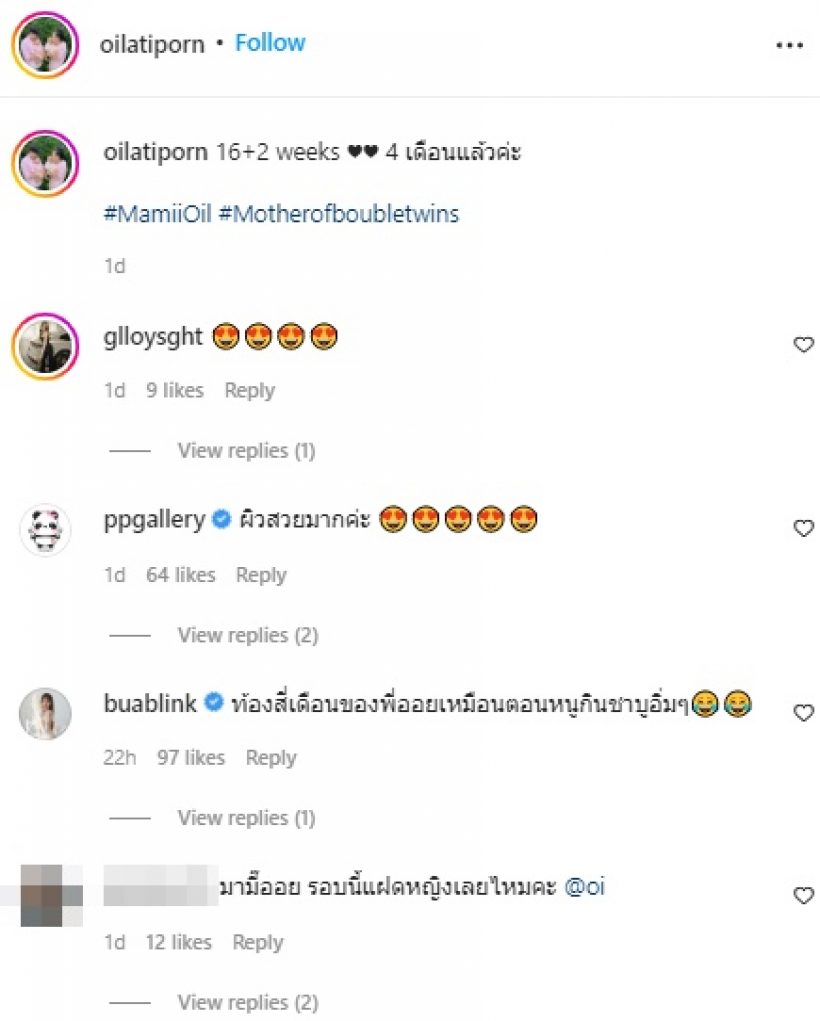Screen dimensions: 820x1021
Task: Open the ppgallery panda avatar
Action: 45,529
